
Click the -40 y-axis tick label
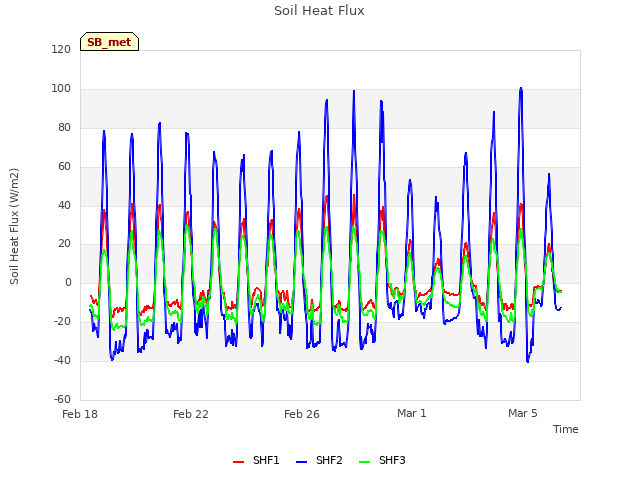[62, 360]
